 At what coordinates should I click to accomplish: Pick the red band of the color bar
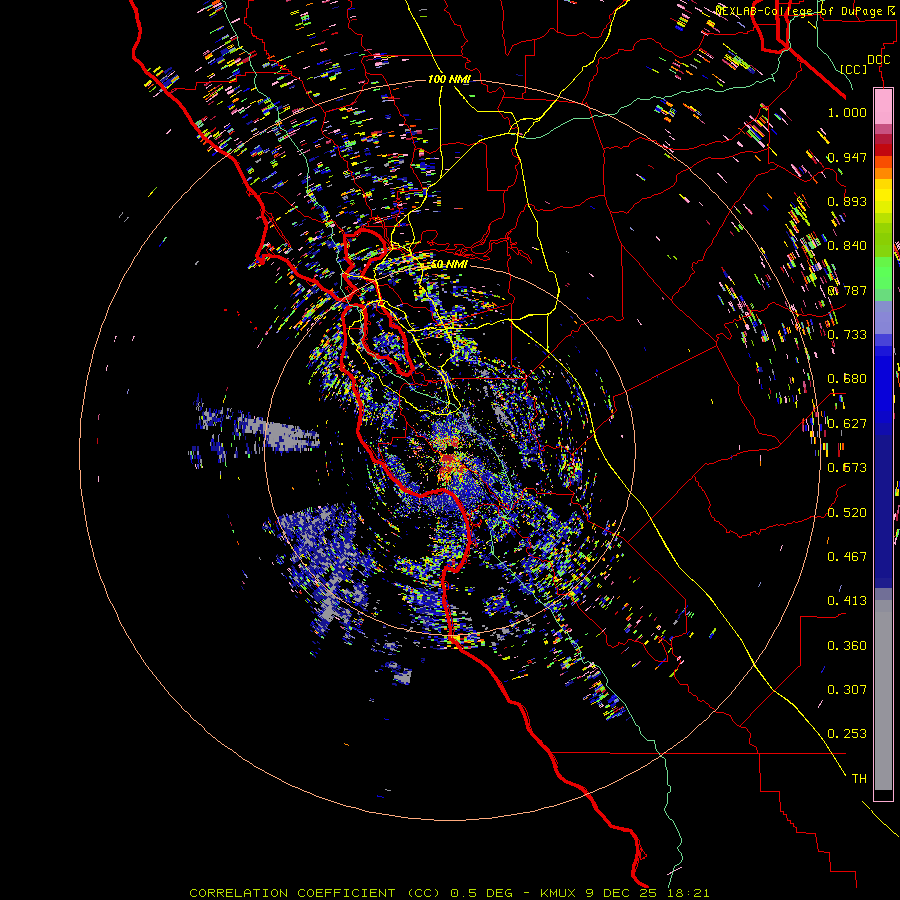click(883, 150)
